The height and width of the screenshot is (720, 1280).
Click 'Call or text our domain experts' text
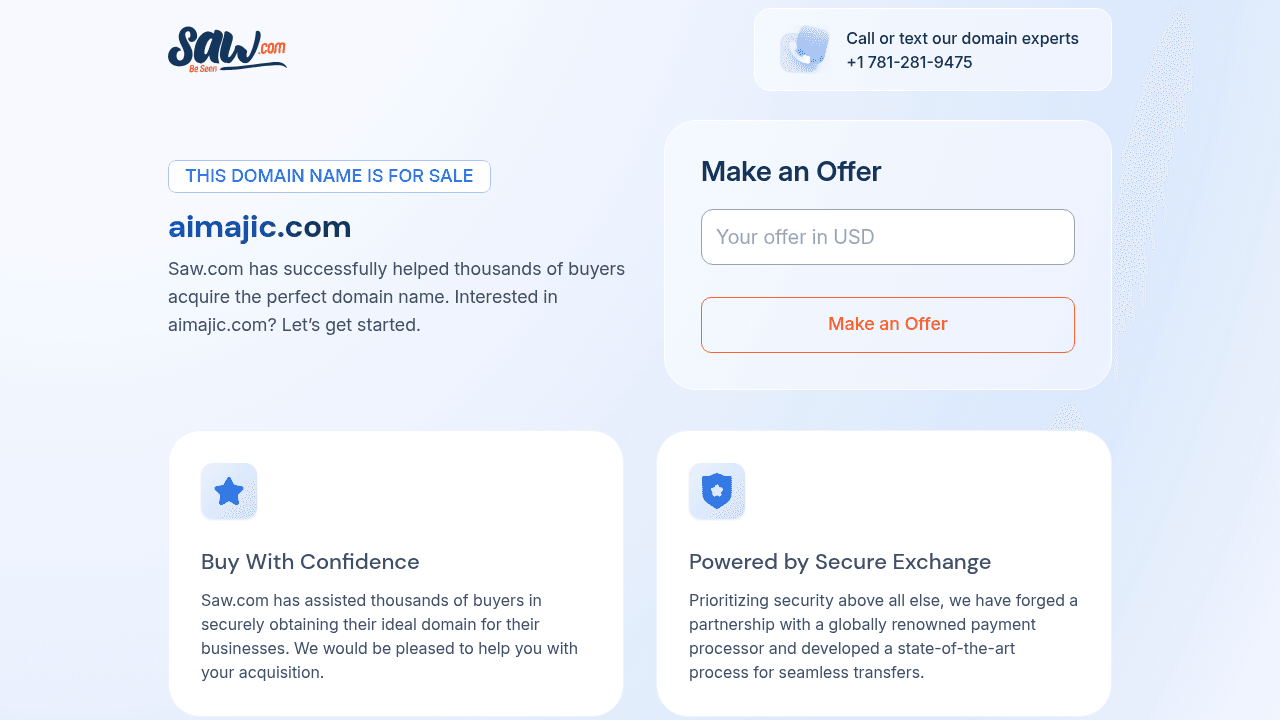tap(963, 38)
